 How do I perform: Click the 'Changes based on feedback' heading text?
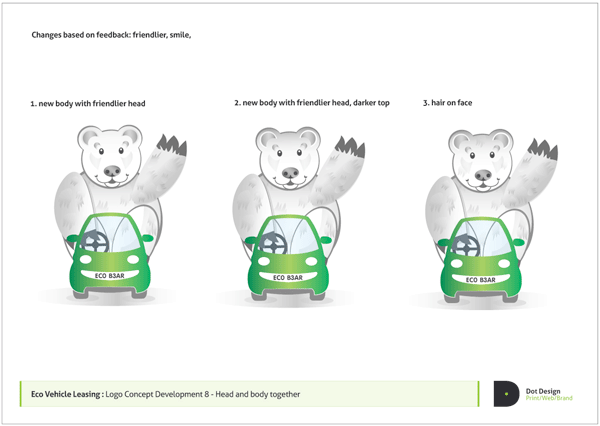[x=82, y=35]
